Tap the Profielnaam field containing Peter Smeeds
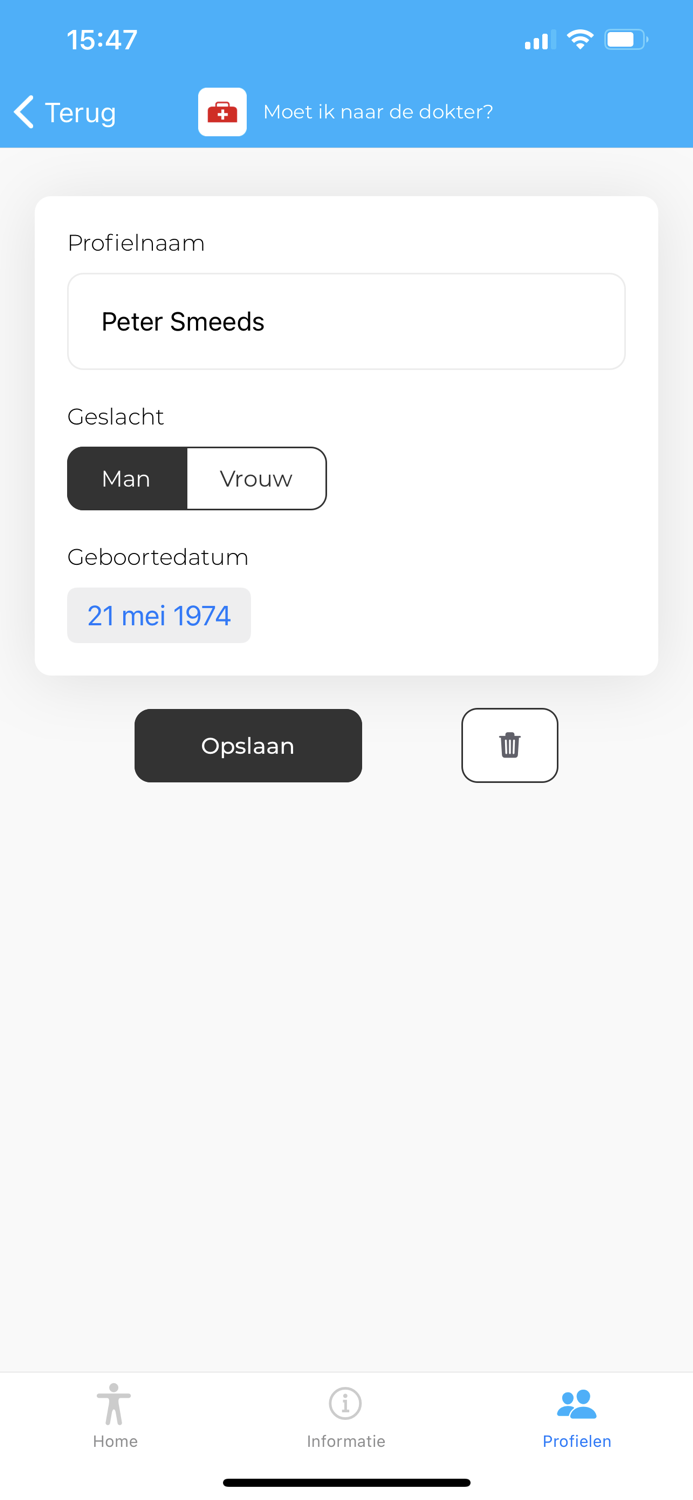This screenshot has width=693, height=1500. pyautogui.click(x=346, y=321)
